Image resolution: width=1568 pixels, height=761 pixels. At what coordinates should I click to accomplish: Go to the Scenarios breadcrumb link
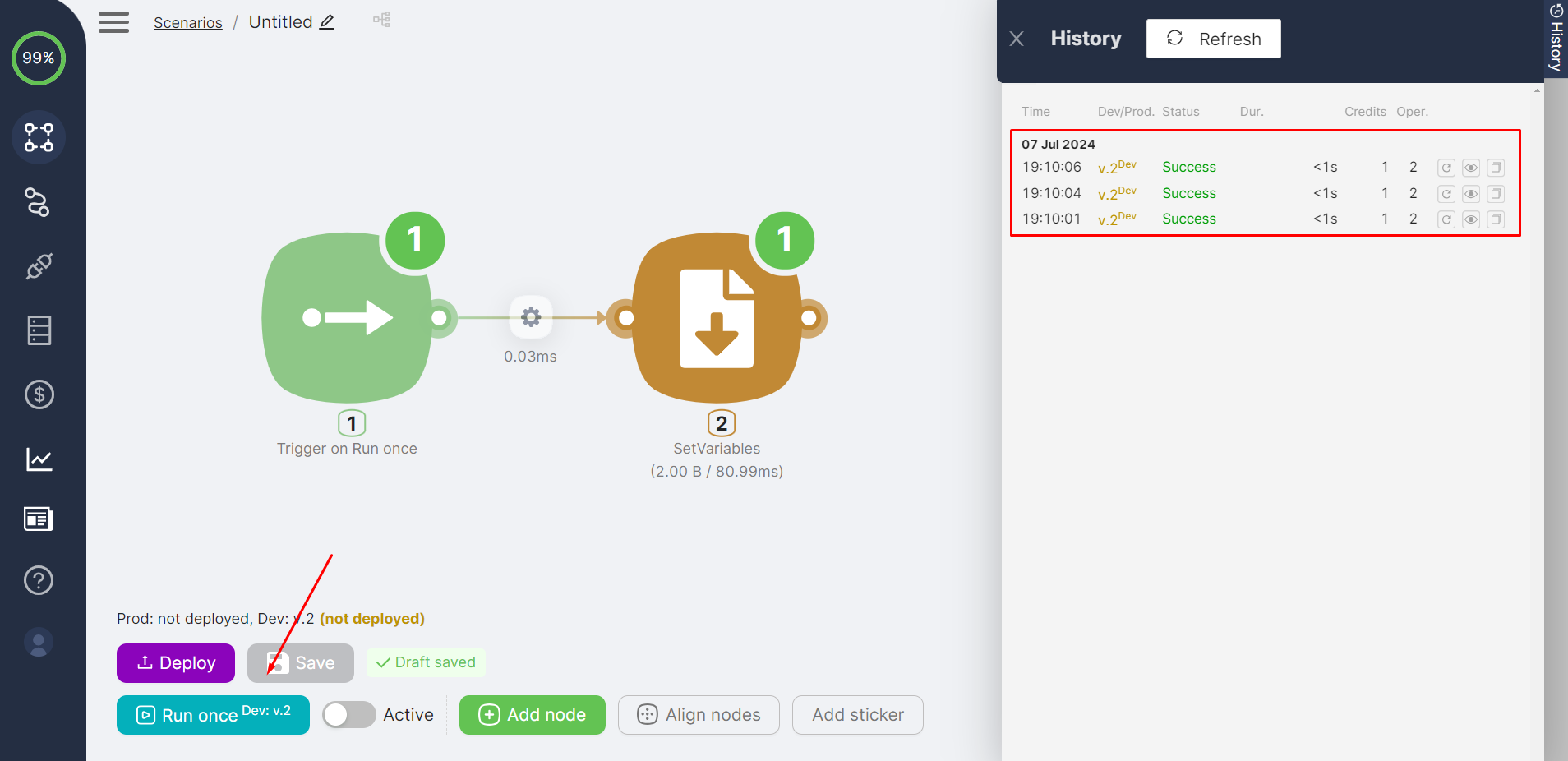tap(187, 22)
